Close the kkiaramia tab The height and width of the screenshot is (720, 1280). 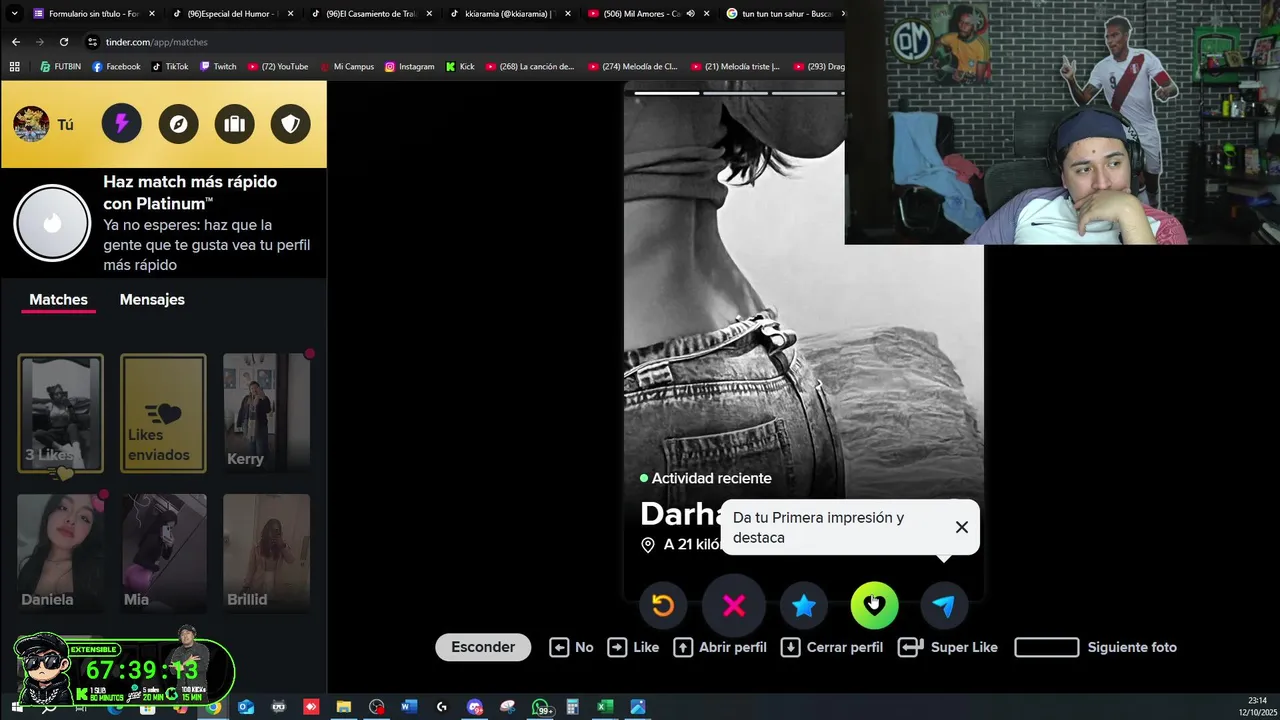(x=567, y=14)
